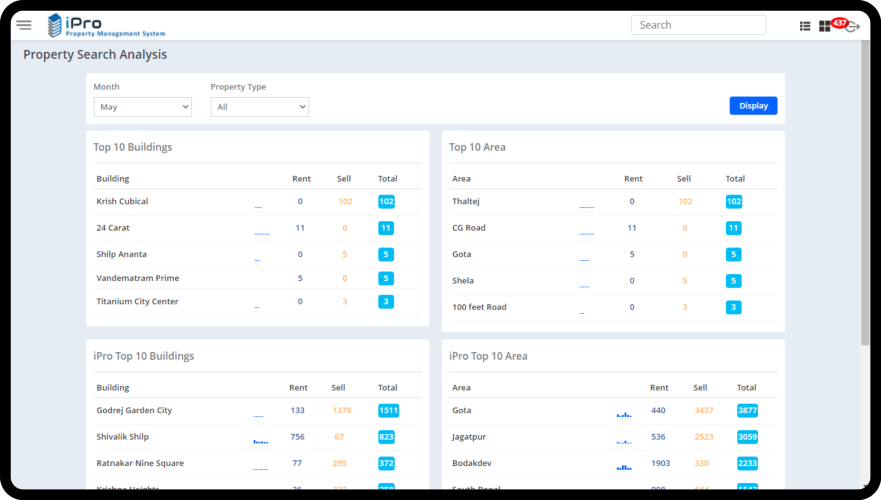Select the Thaltej area row name
This screenshot has height=500, width=881.
click(x=466, y=202)
